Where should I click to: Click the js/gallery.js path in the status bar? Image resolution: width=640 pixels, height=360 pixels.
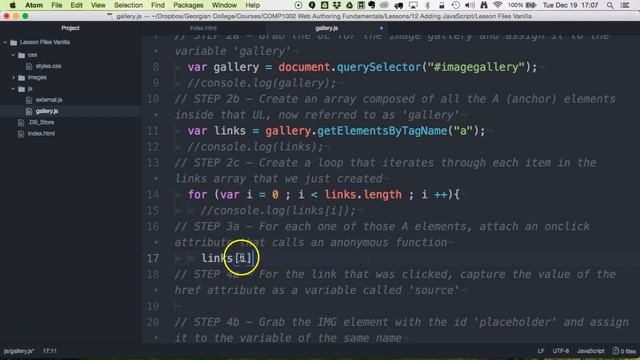tap(19, 351)
